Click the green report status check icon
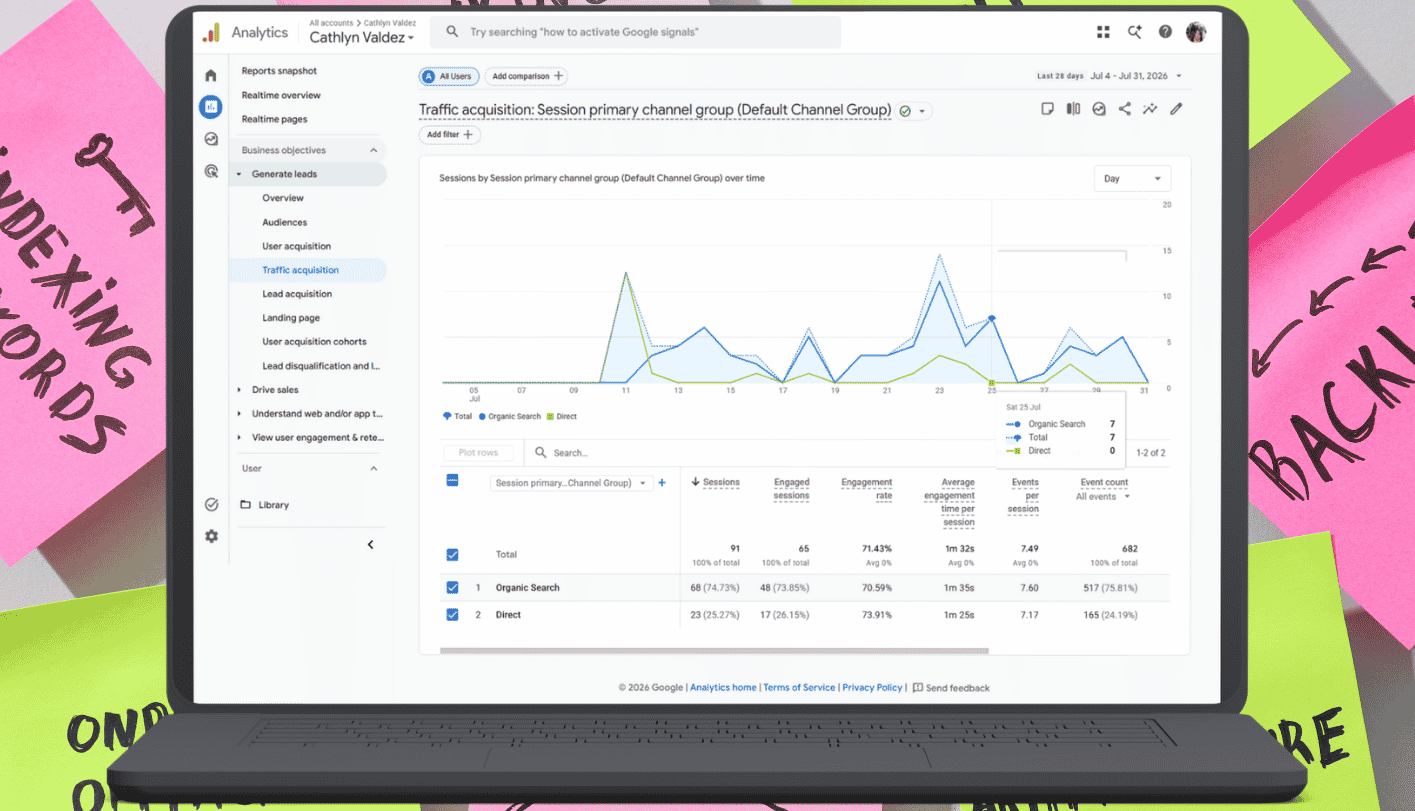This screenshot has width=1415, height=811. click(905, 111)
